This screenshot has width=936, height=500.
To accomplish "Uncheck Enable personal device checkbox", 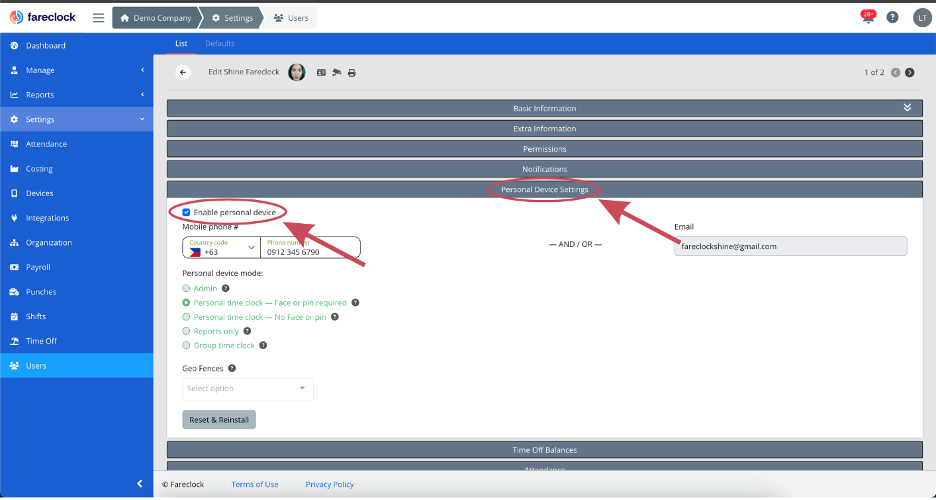I will [x=187, y=212].
